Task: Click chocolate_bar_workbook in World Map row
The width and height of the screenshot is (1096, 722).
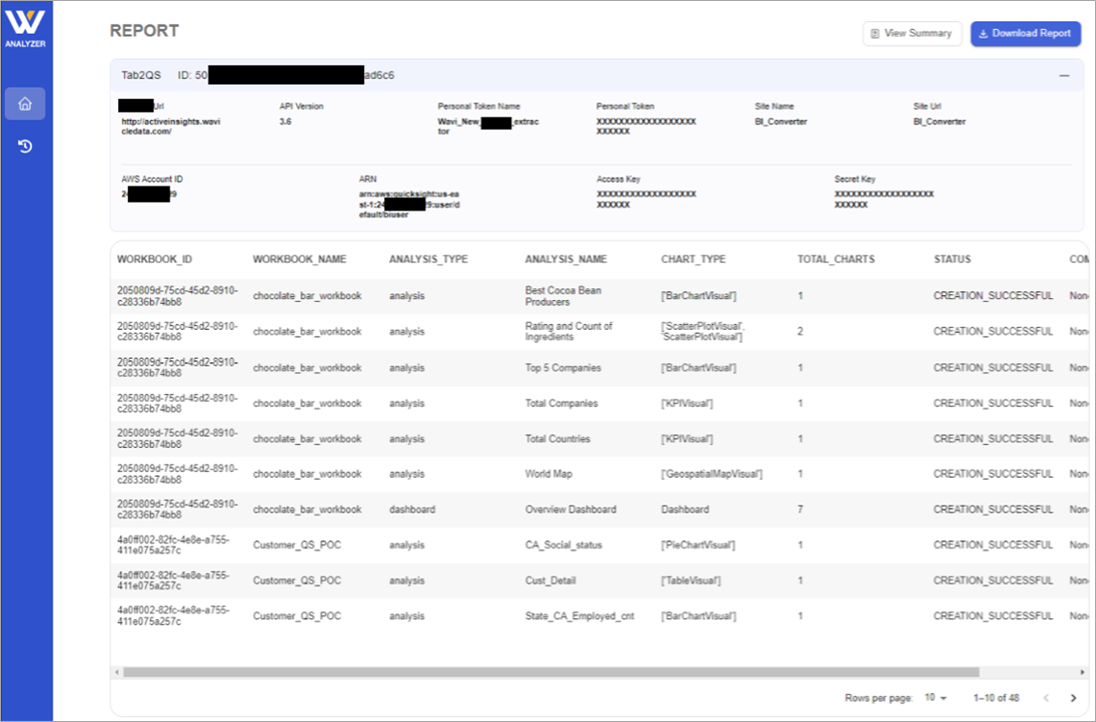Action: [307, 474]
